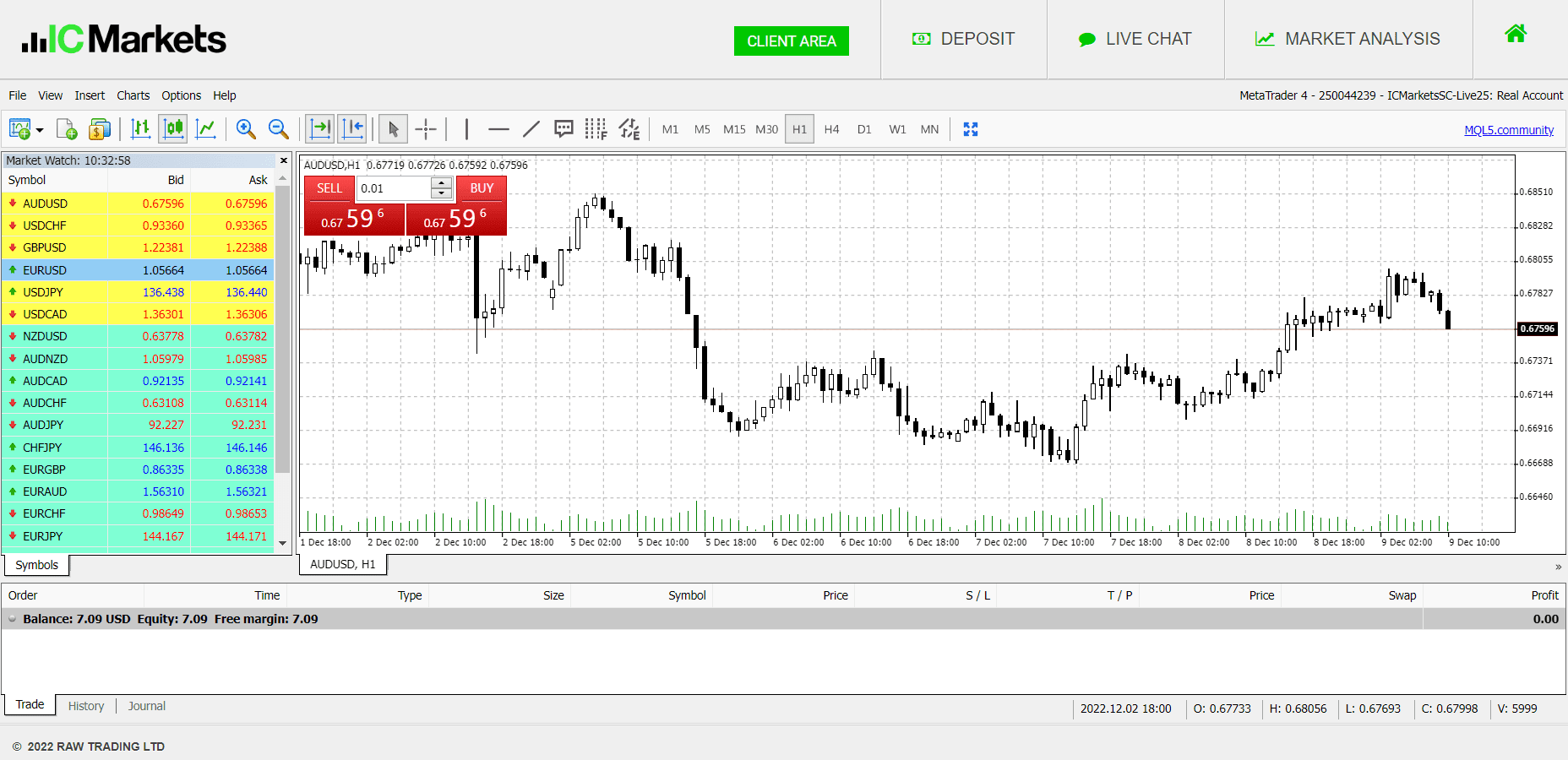Click BUY on the one-click panel
Image resolution: width=1568 pixels, height=760 pixels.
tap(482, 188)
